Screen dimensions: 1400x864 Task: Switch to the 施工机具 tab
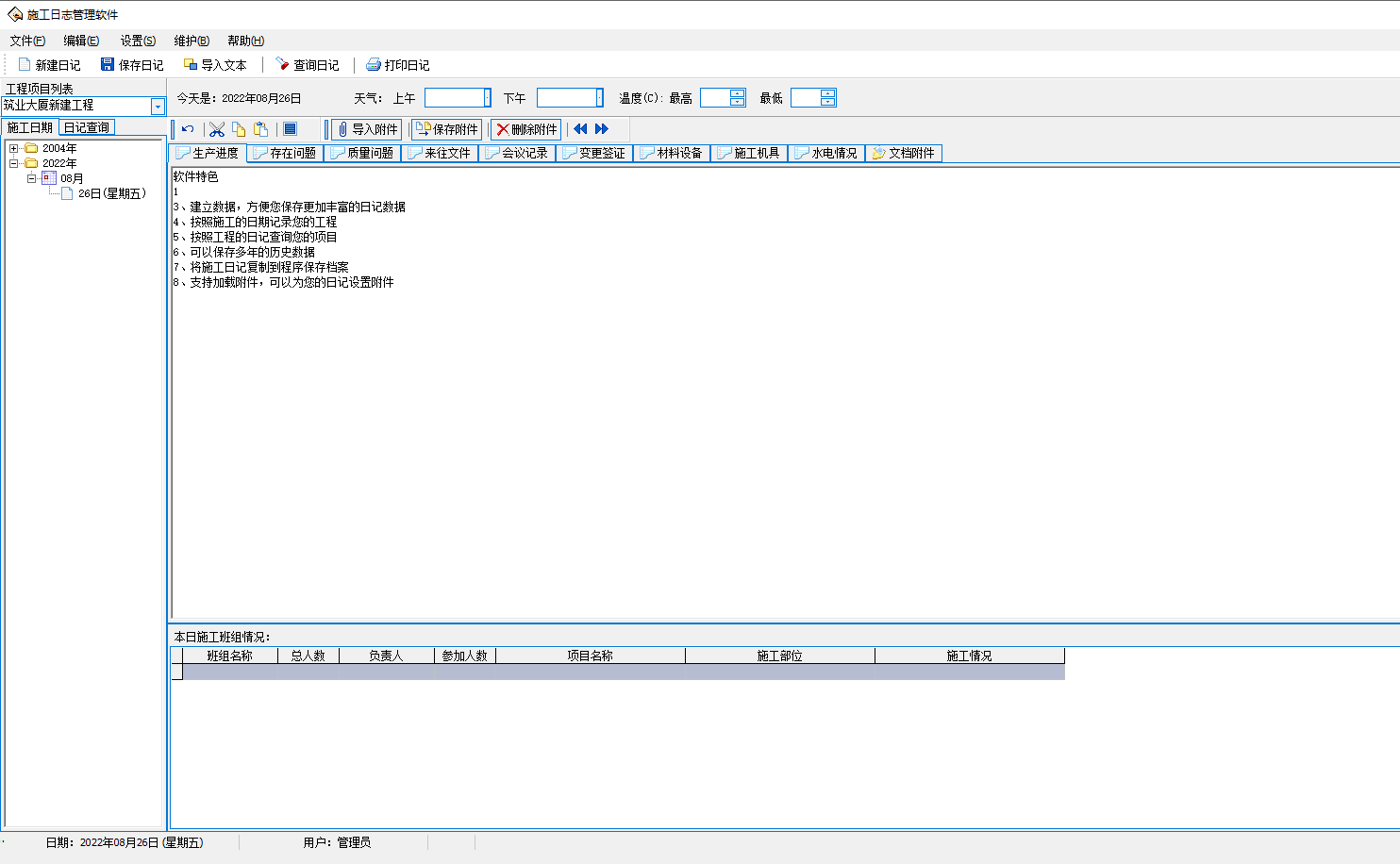(749, 153)
